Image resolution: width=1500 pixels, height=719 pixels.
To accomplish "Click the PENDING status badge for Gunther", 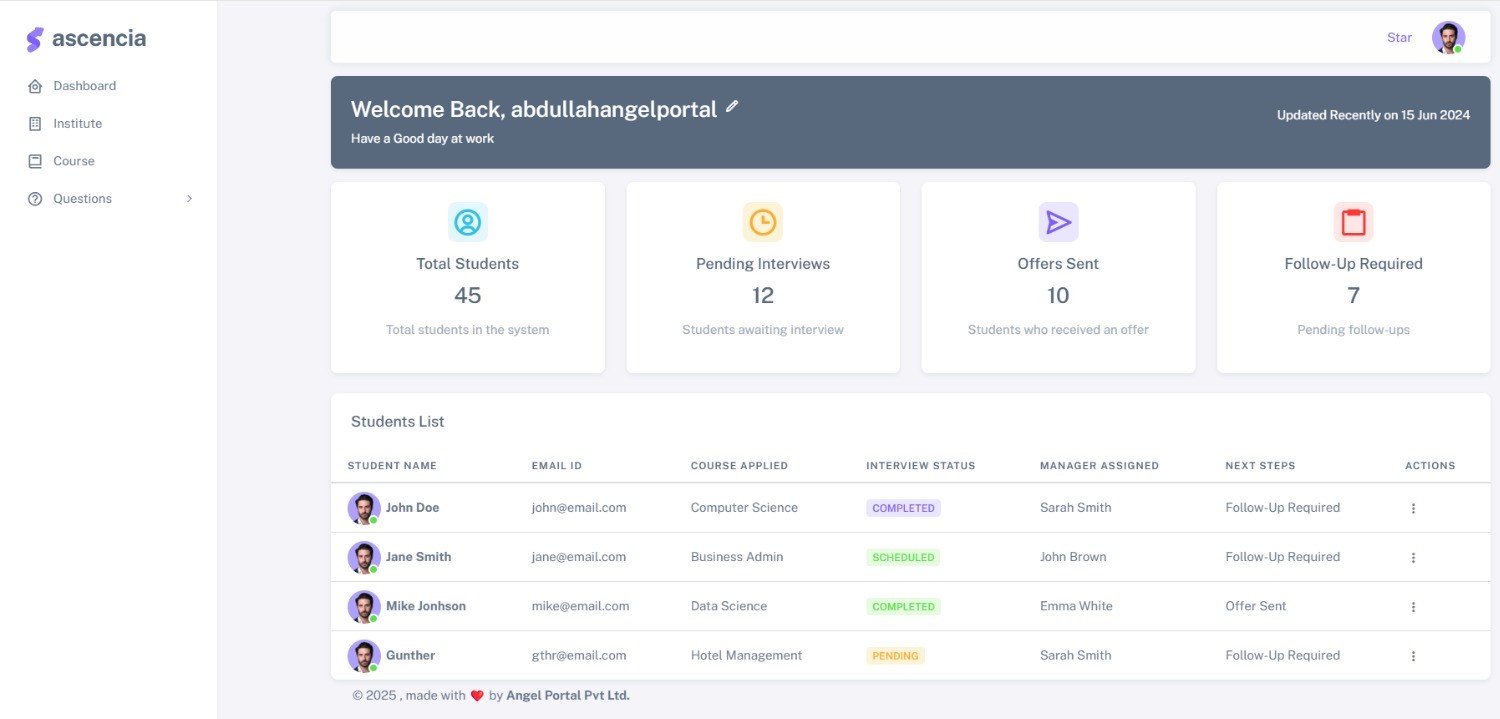I will pos(895,656).
